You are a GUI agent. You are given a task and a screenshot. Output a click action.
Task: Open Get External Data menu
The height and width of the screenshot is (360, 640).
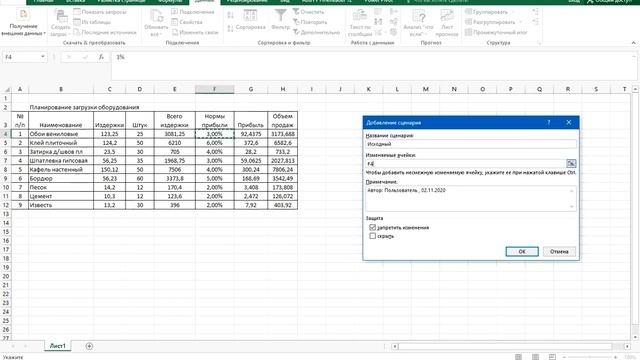click(23, 22)
